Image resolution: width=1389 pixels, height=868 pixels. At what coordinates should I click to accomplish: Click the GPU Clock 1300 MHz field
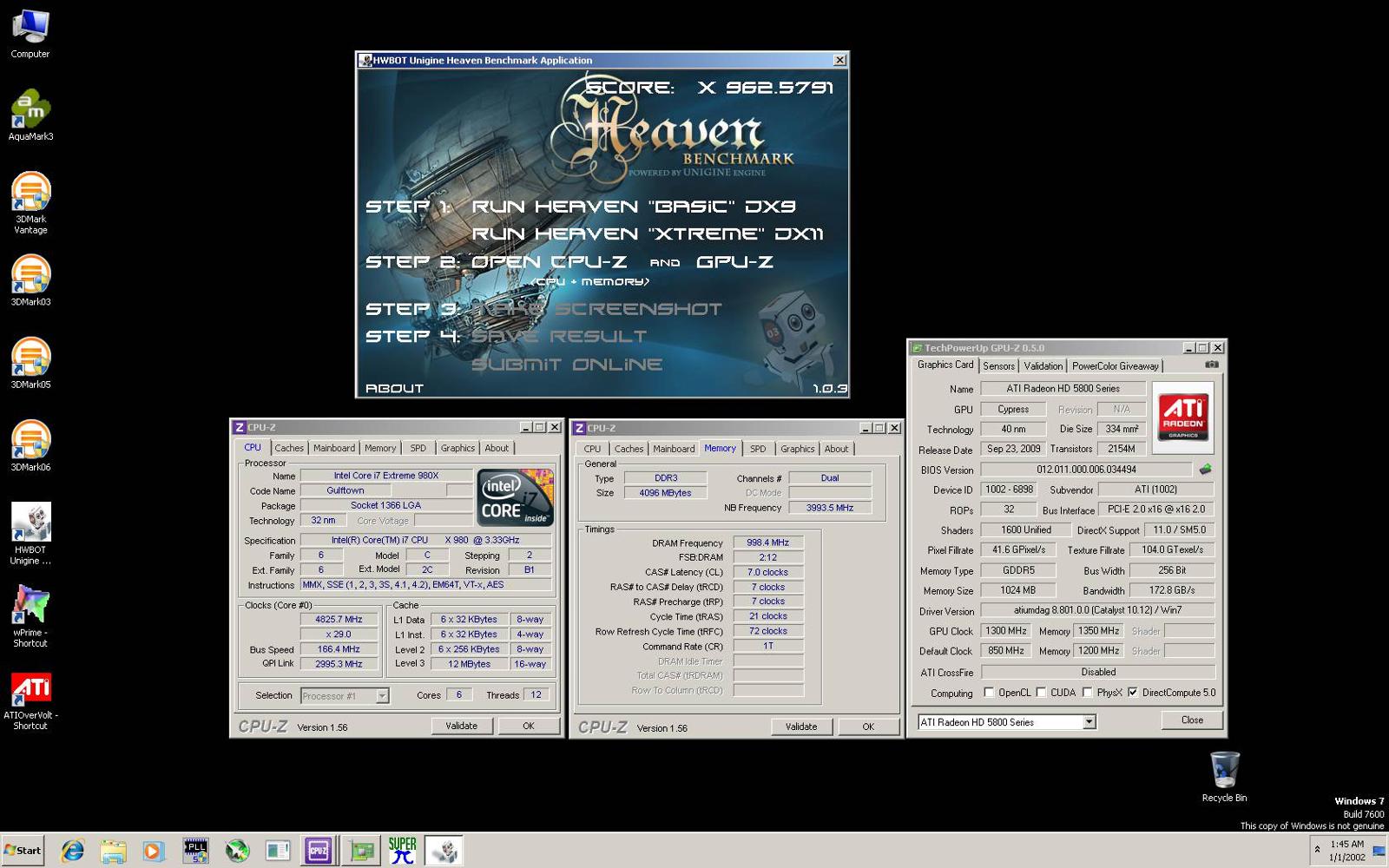point(1005,631)
